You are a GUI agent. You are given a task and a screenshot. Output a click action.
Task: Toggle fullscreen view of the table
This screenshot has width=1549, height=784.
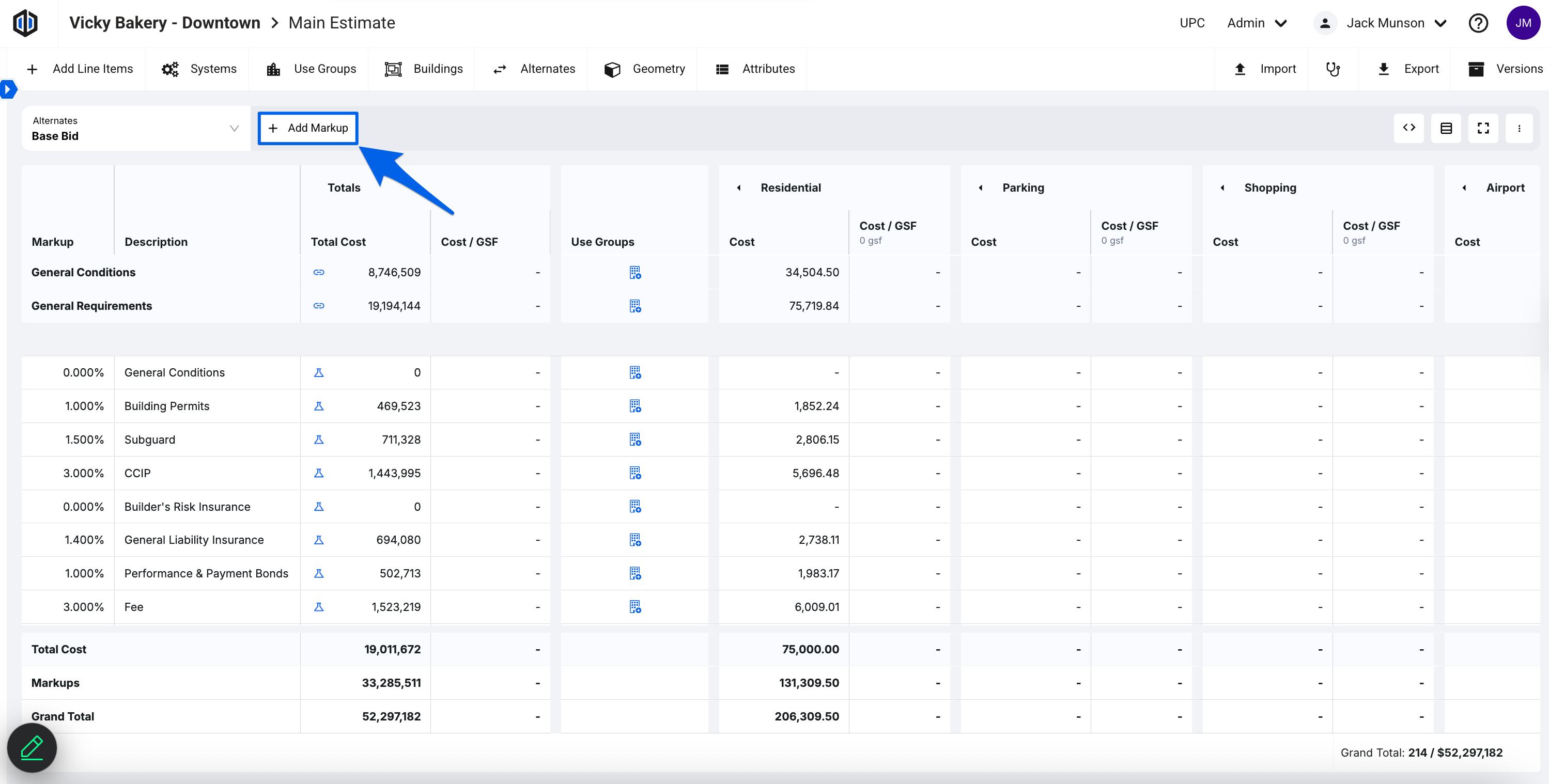coord(1483,128)
